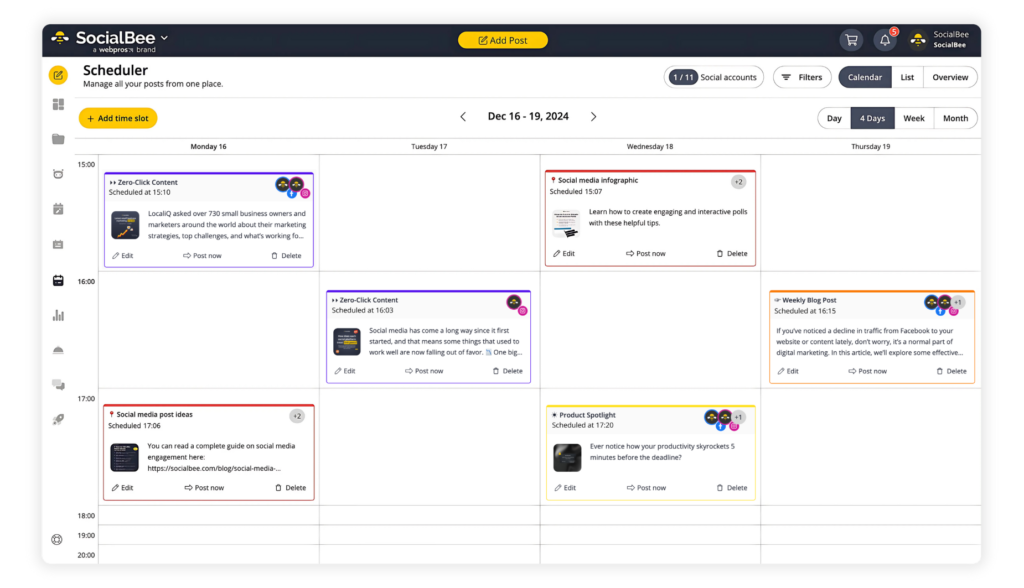Switch to the List view tab
This screenshot has width=1024, height=588.
pyautogui.click(x=907, y=77)
